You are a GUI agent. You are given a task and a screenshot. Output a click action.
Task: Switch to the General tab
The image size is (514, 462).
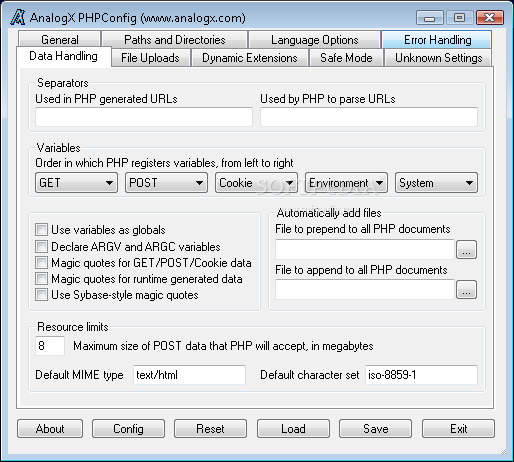[x=60, y=40]
